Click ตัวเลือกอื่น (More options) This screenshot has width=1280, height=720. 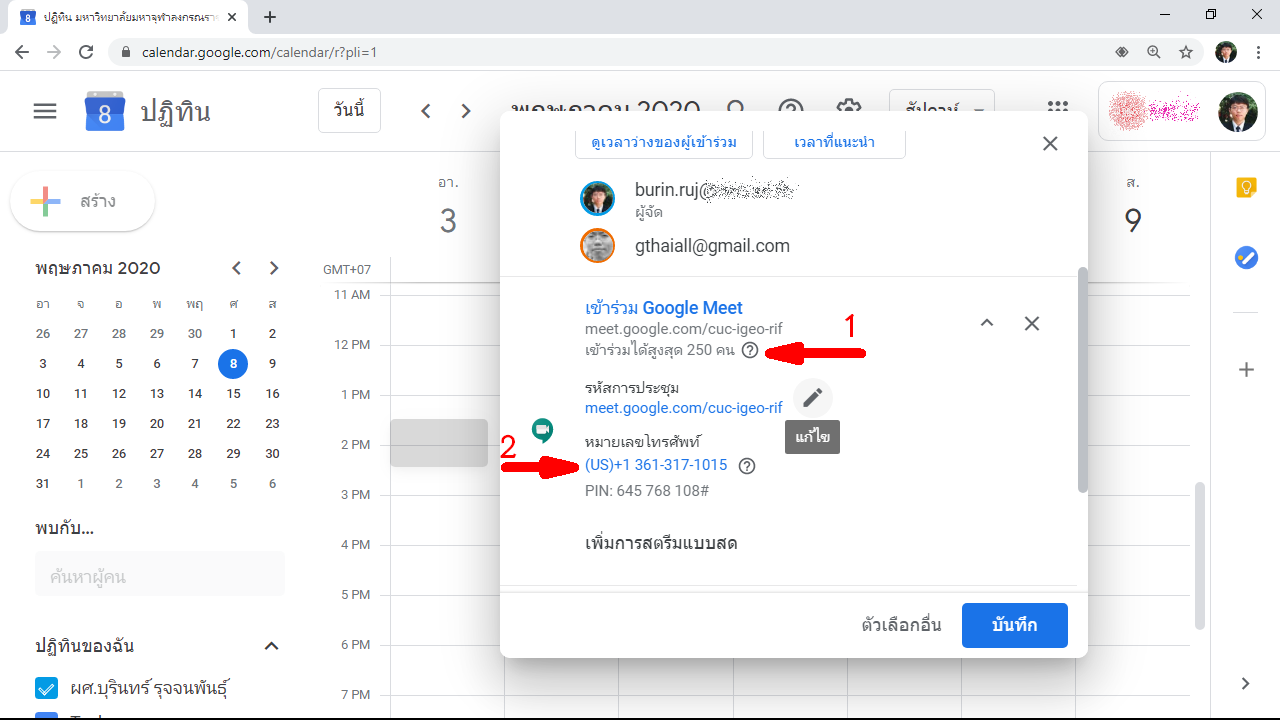coord(901,625)
